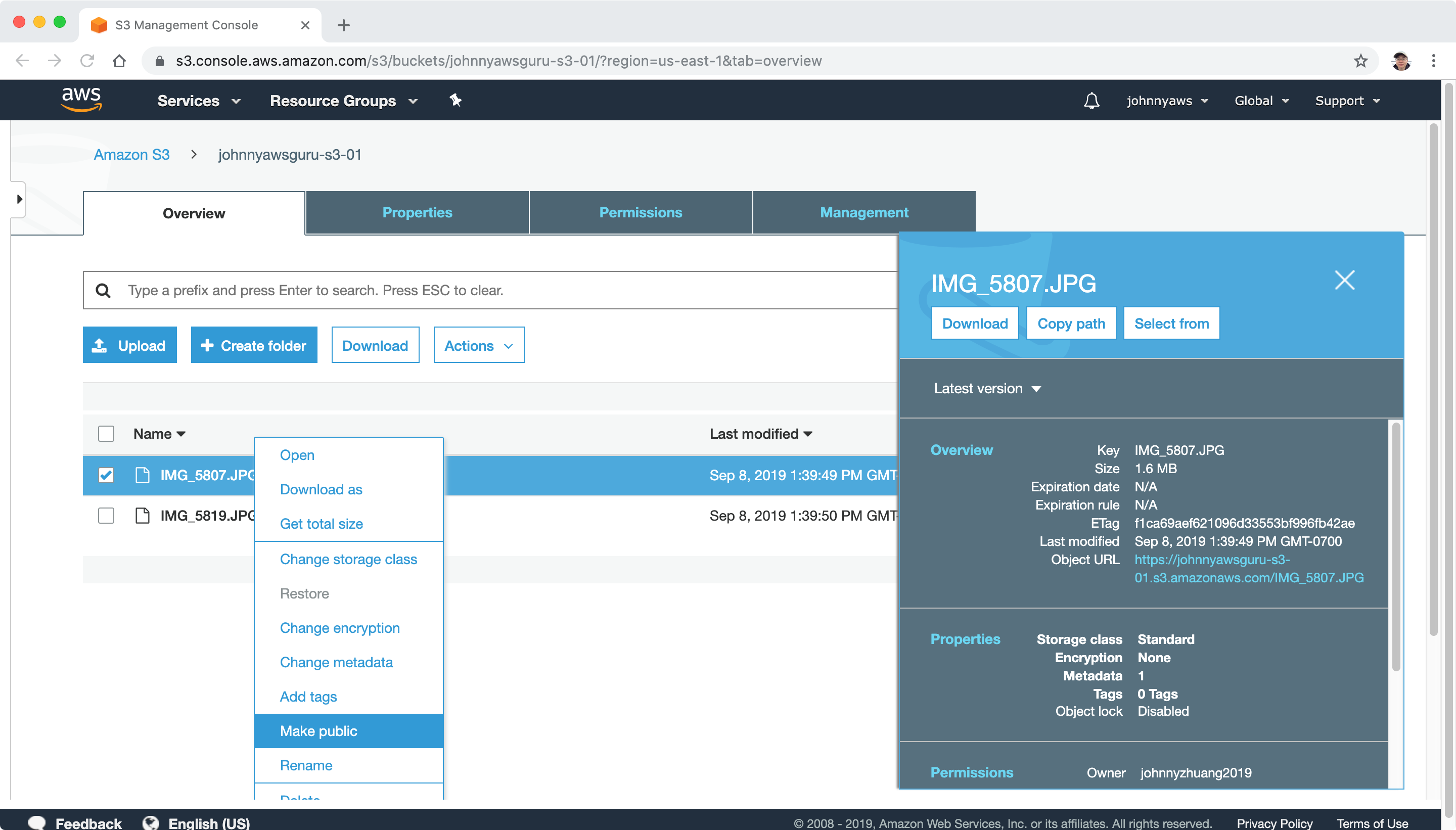Screen dimensions: 1456x830
Task: Sort by the Last modified column
Action: click(761, 434)
